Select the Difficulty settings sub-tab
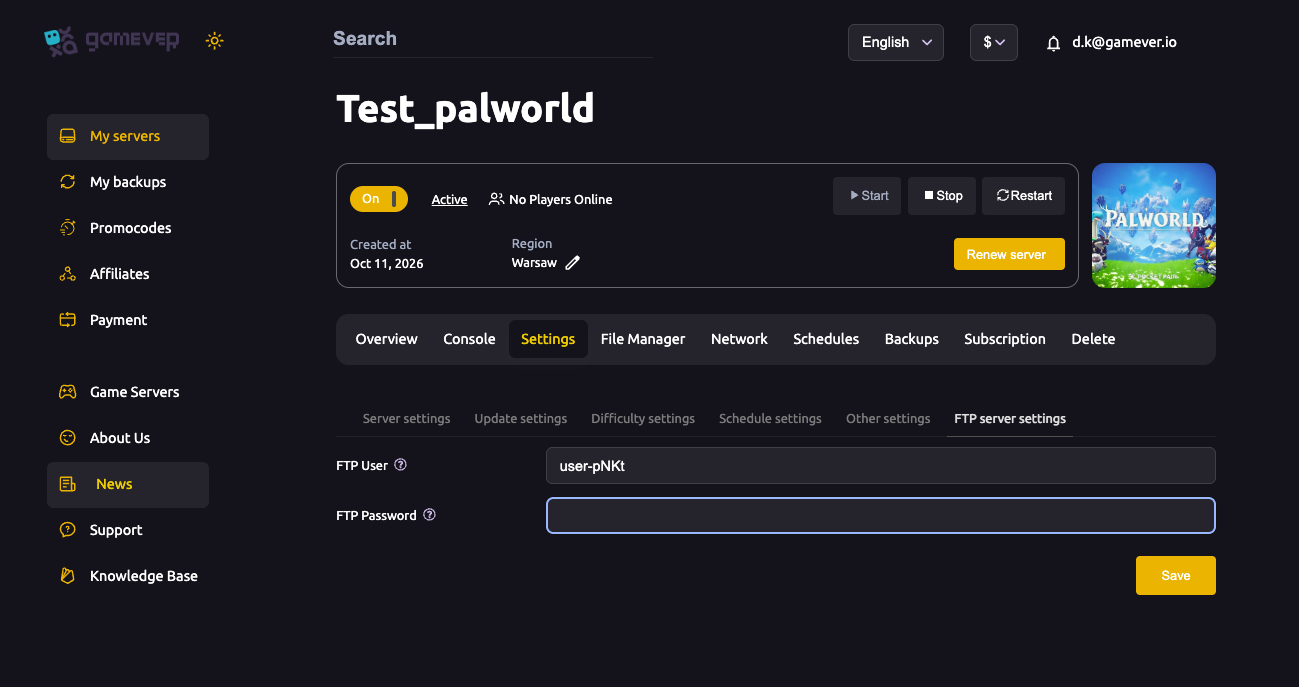The height and width of the screenshot is (687, 1299). [643, 418]
